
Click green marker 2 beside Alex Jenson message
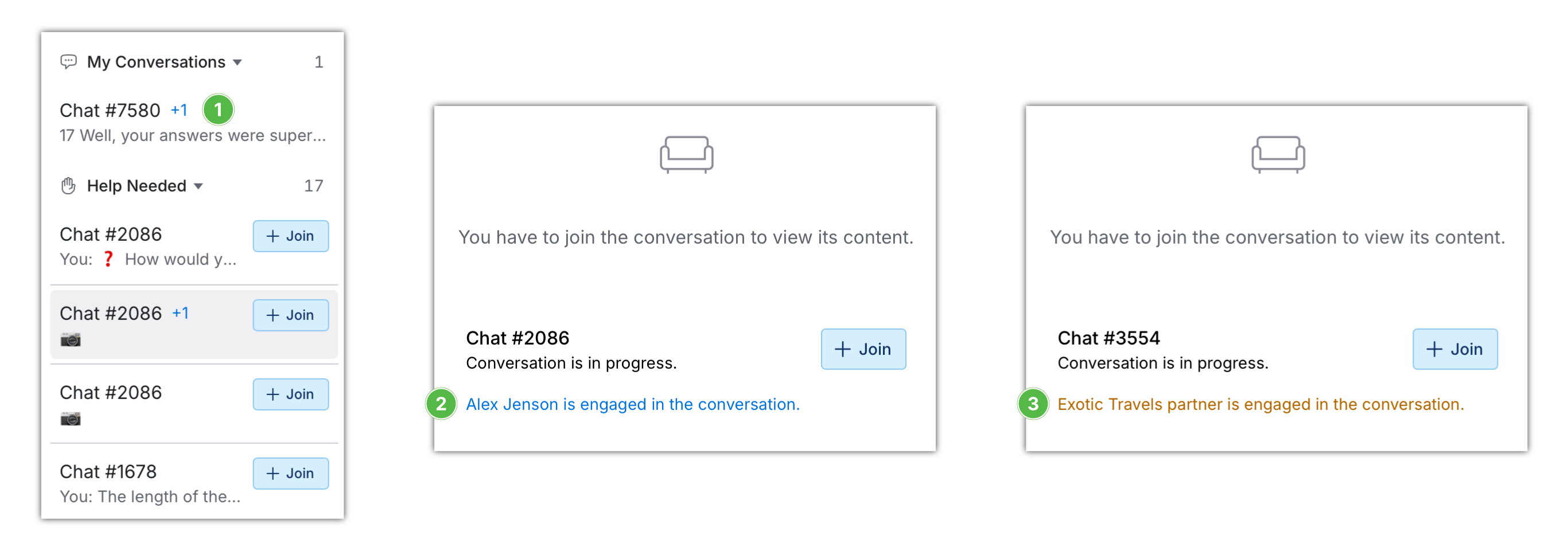[441, 404]
